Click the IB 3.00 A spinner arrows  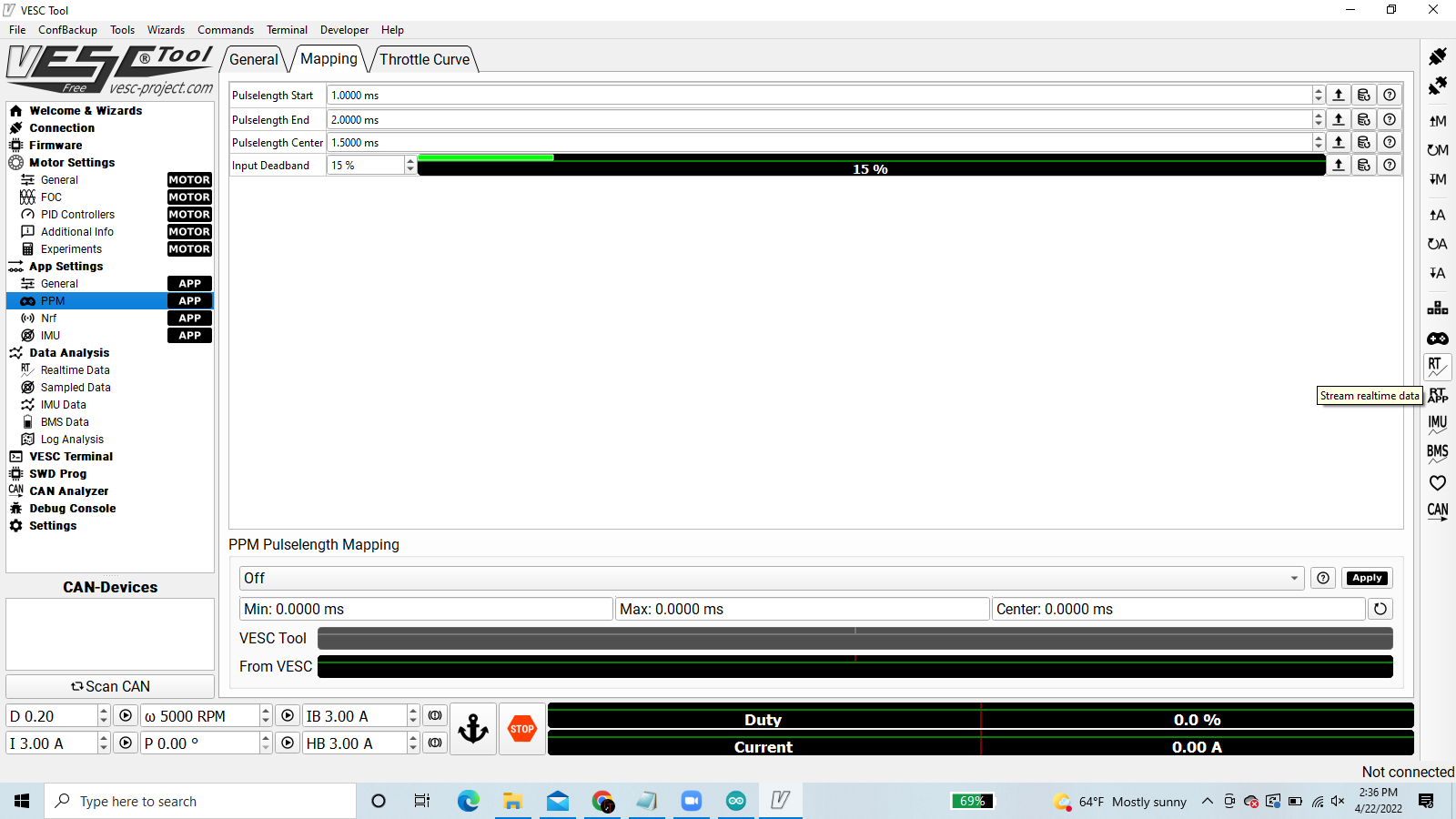coord(413,716)
